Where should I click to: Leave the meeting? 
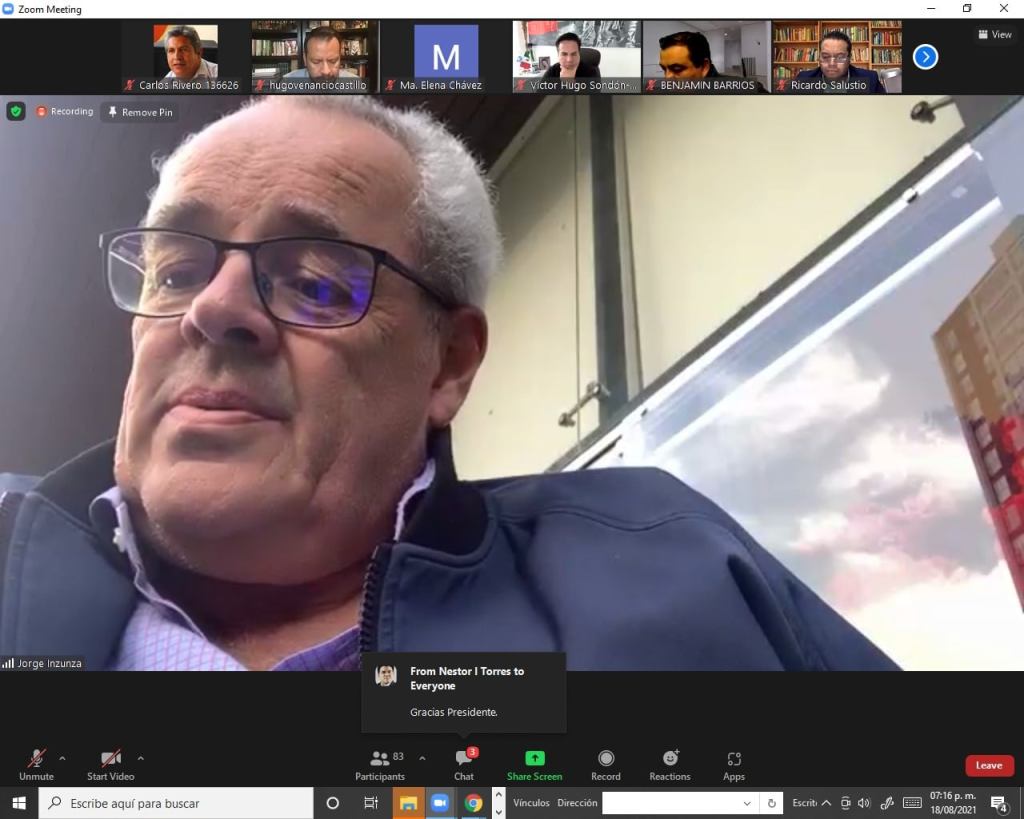coord(989,765)
